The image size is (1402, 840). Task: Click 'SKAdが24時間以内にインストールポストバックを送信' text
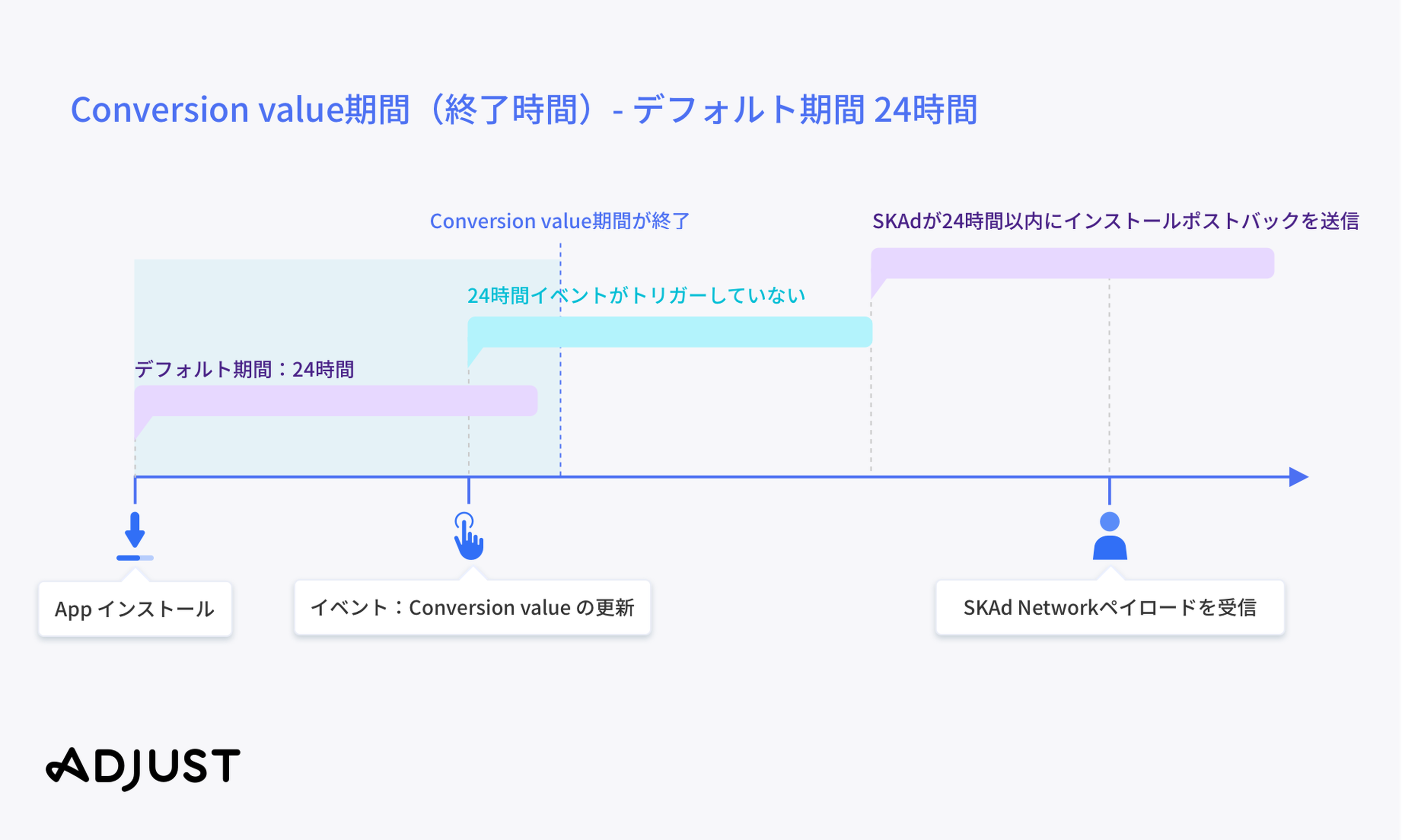(x=1116, y=221)
